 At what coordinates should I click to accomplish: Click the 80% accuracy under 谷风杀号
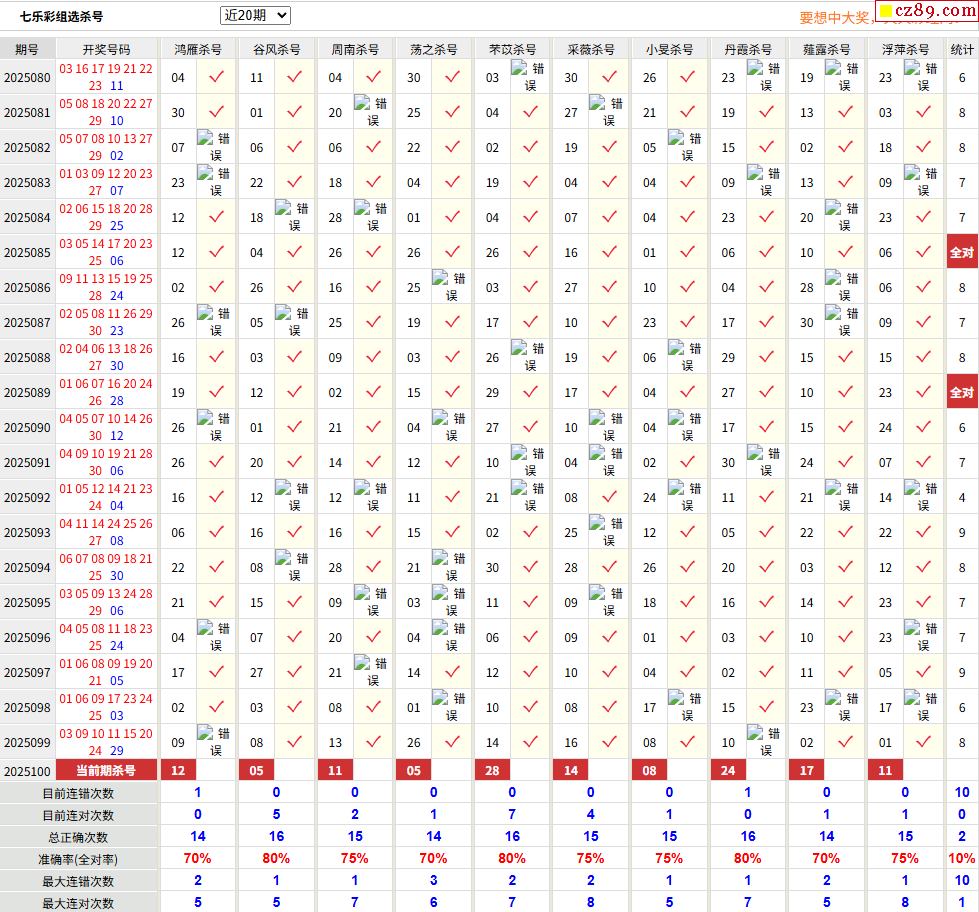[276, 858]
